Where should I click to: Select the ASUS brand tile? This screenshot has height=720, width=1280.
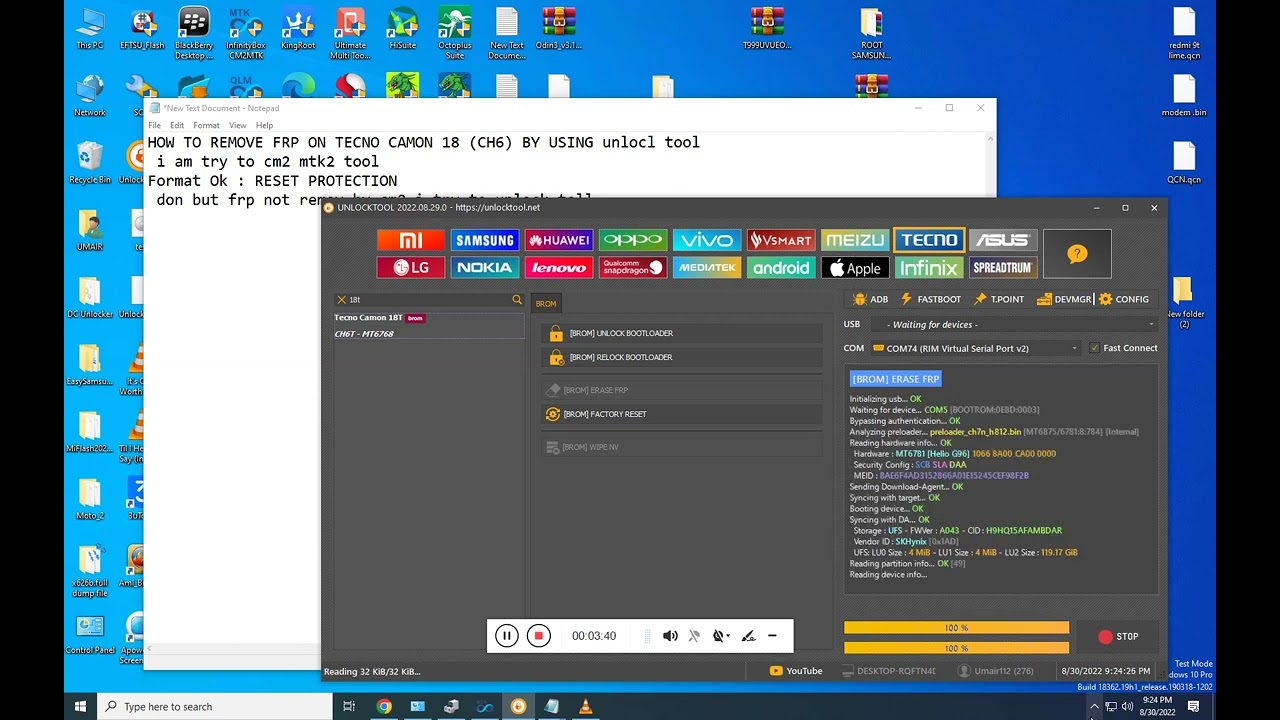click(x=1002, y=240)
